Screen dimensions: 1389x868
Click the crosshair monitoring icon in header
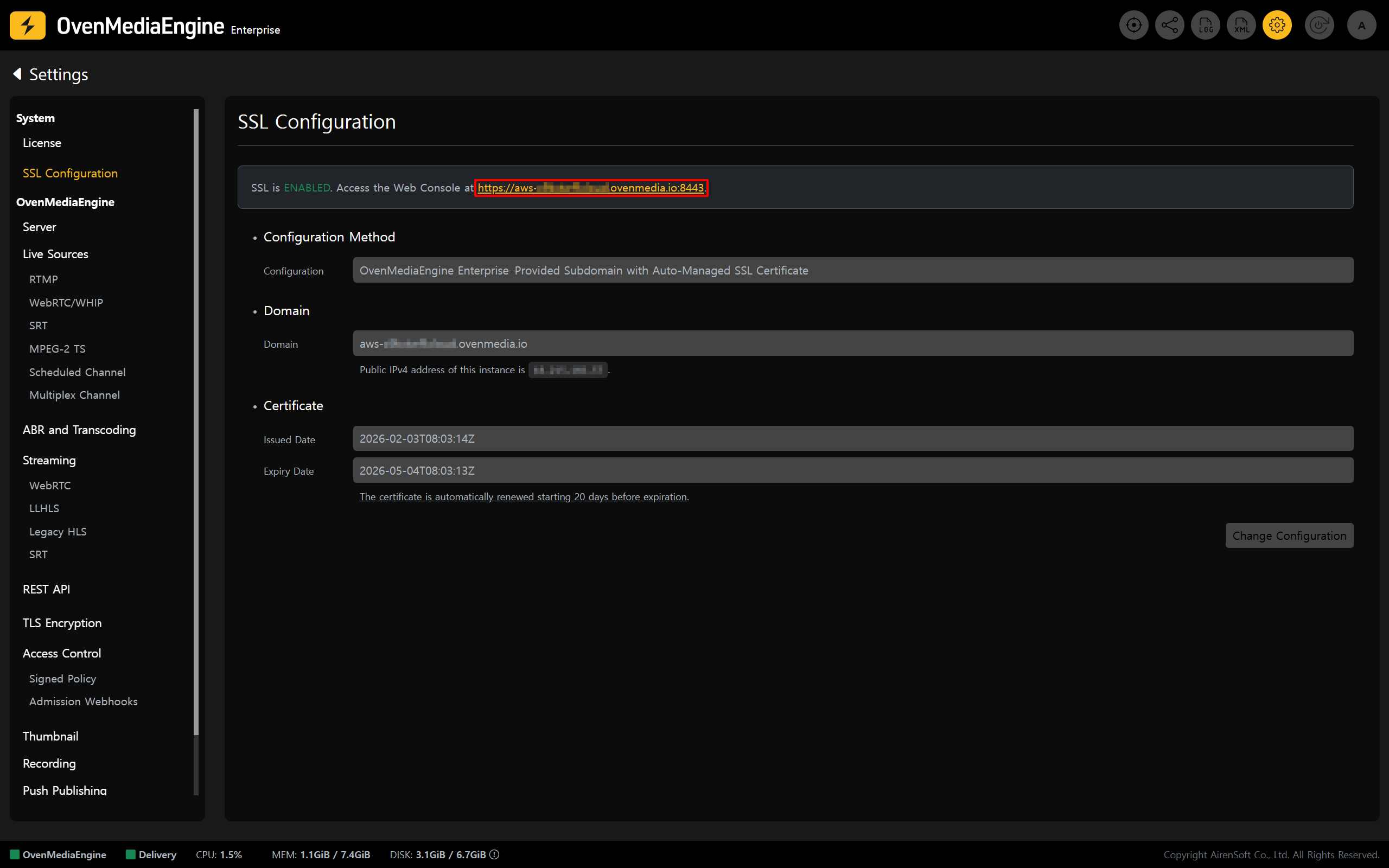click(1133, 25)
